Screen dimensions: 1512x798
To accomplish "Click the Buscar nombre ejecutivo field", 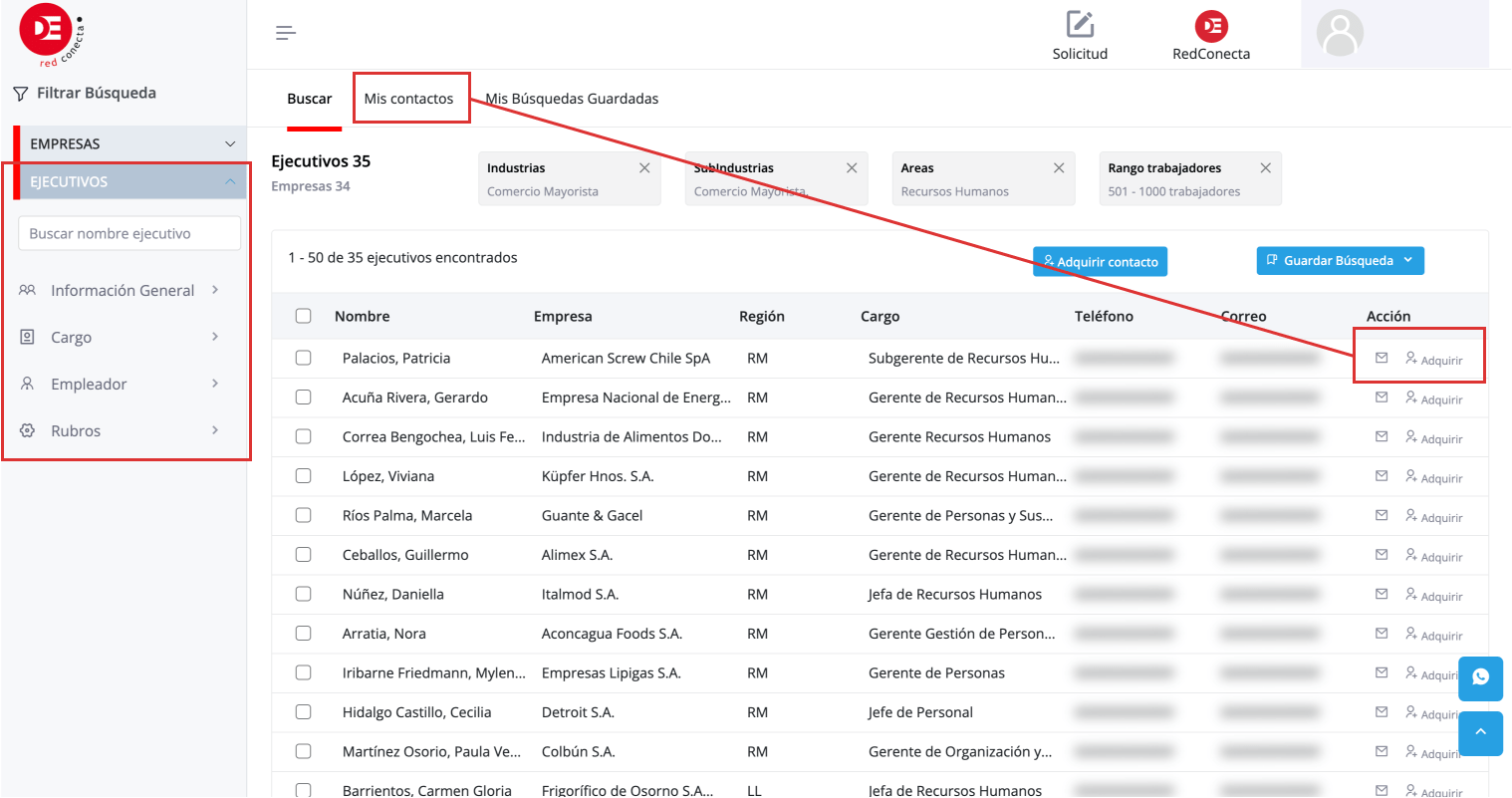I will (x=129, y=233).
